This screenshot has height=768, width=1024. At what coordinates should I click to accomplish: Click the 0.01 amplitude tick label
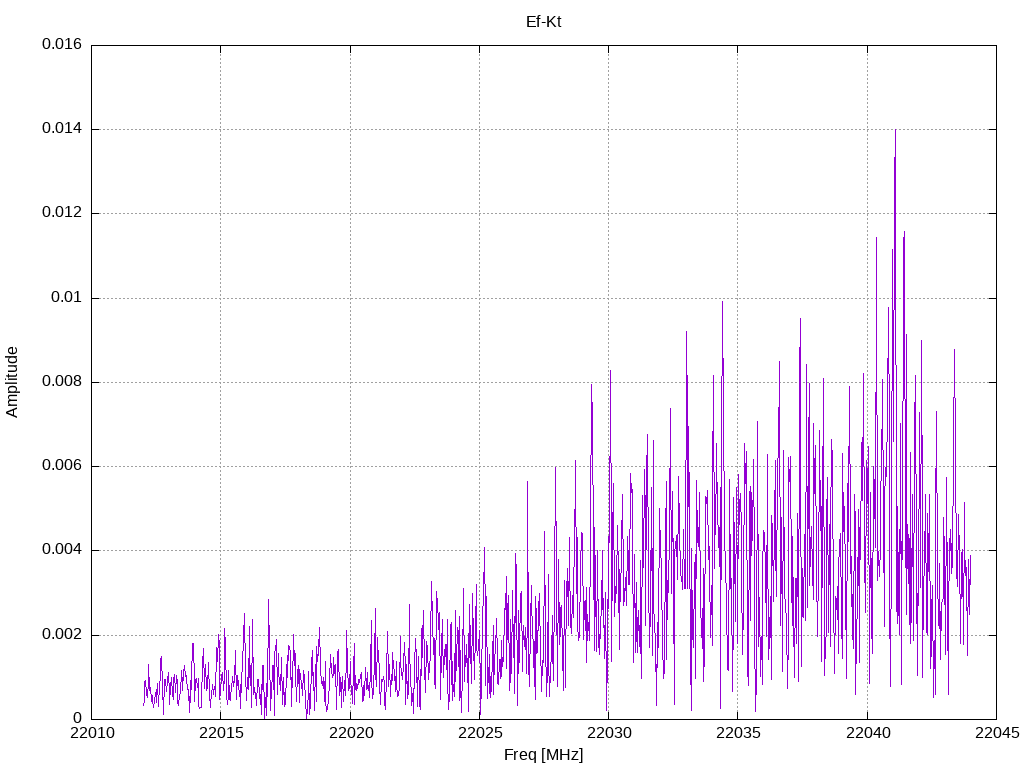click(x=66, y=298)
